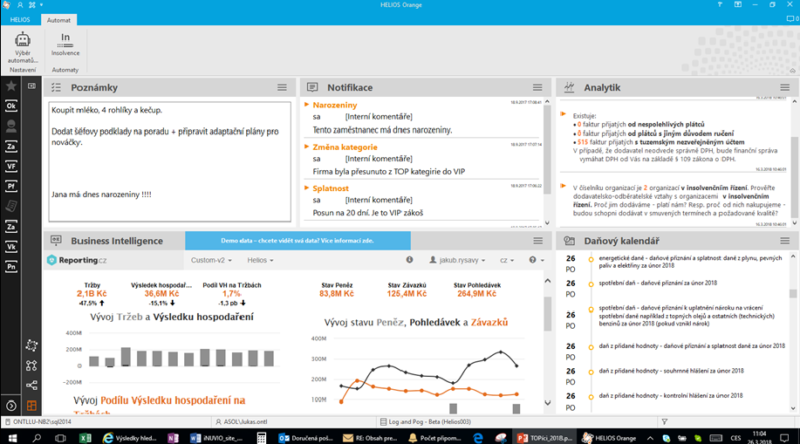Click the Business Intelligence scroll down arrow

(547, 403)
